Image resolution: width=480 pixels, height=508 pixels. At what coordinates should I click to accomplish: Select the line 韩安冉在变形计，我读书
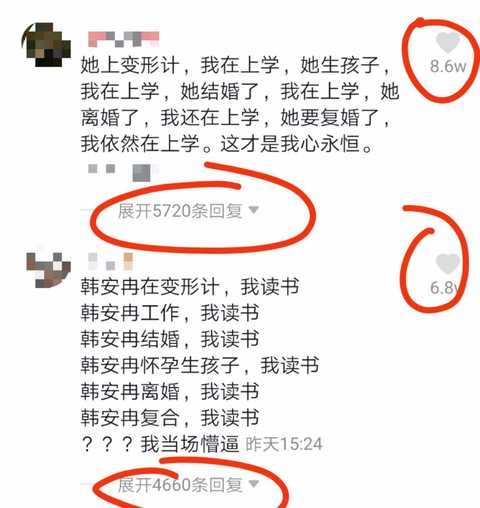click(190, 286)
